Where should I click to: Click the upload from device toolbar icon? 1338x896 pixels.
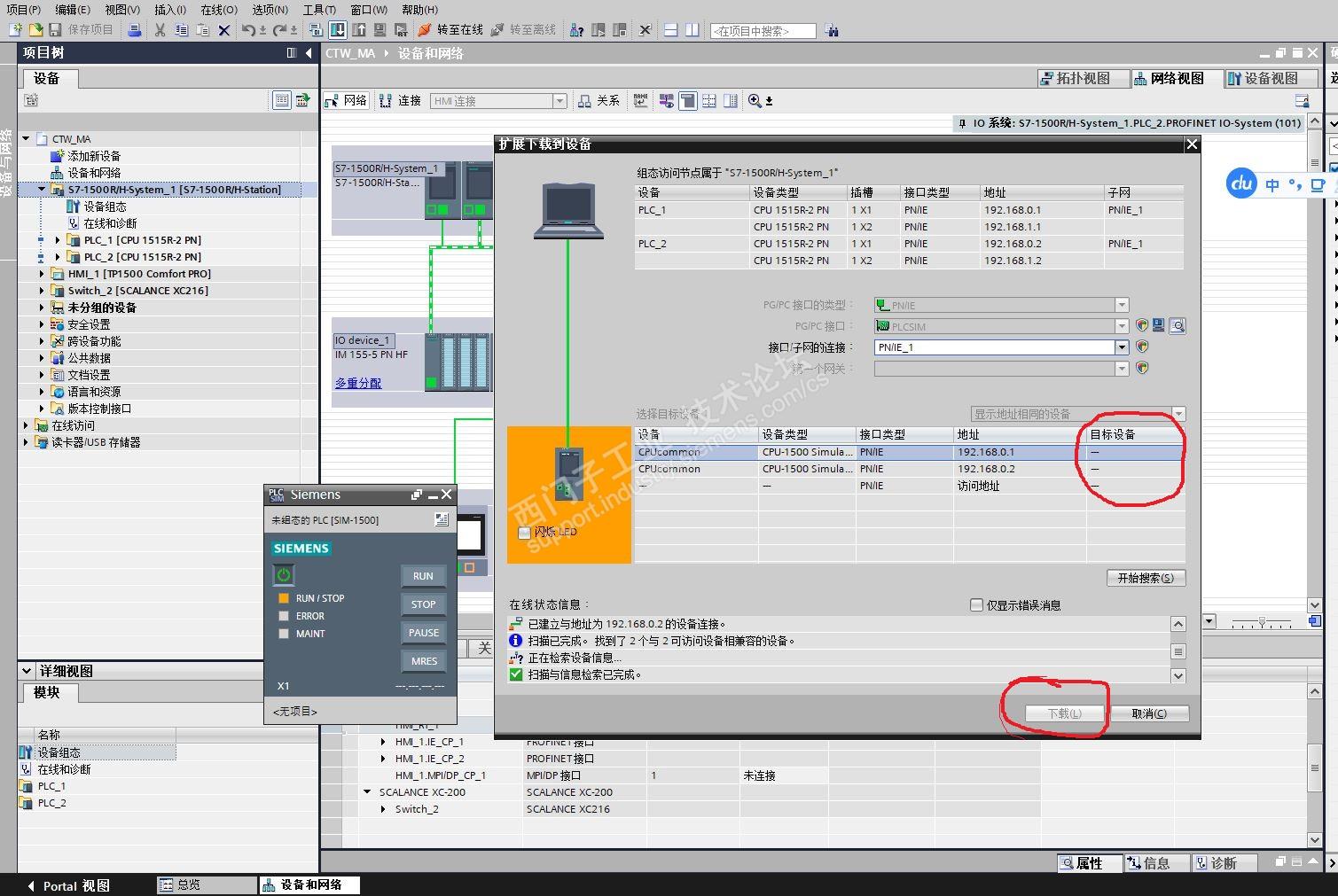coord(359,30)
